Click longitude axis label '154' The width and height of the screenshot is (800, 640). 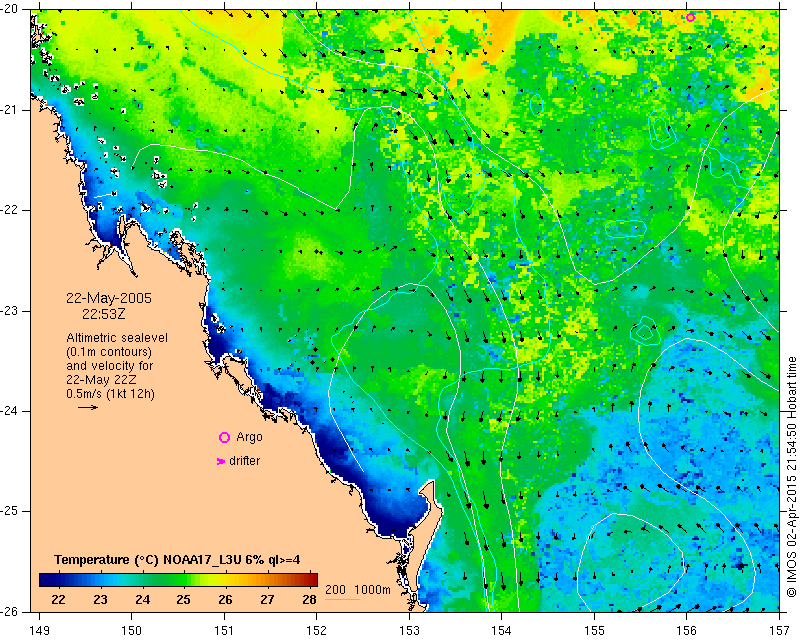tap(502, 631)
